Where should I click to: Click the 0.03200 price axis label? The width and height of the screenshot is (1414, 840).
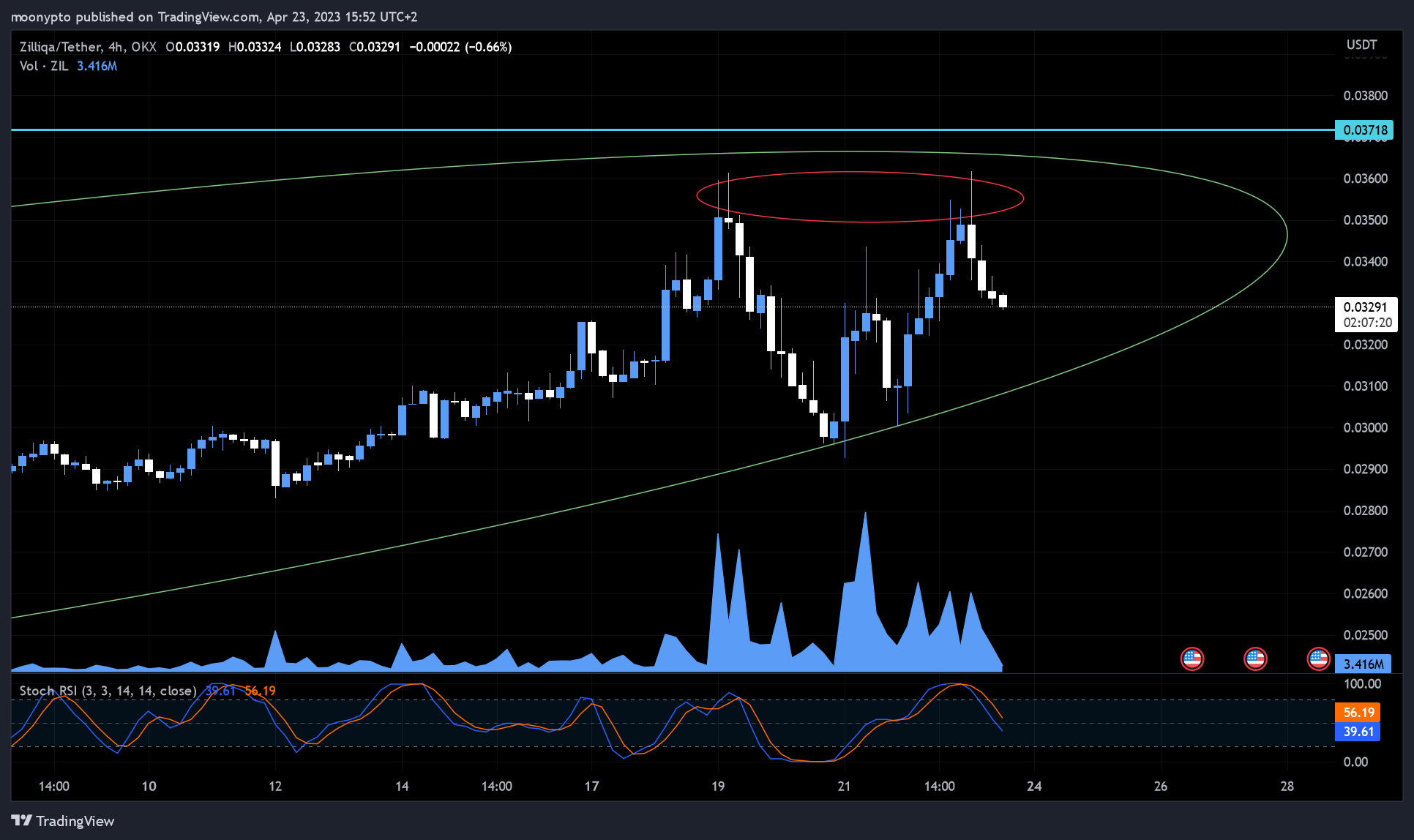pyautogui.click(x=1365, y=345)
